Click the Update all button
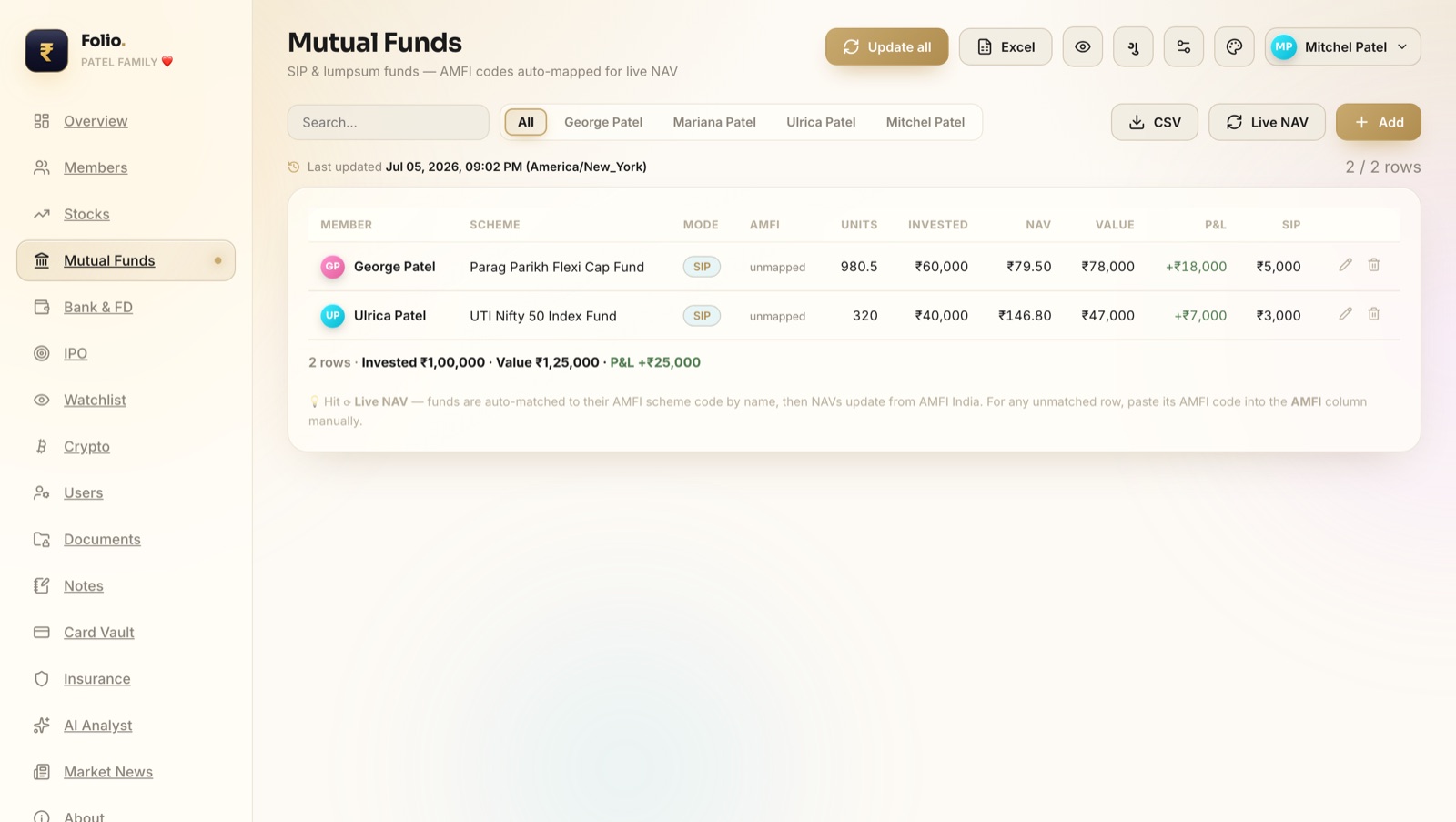The width and height of the screenshot is (1456, 822). pos(886,46)
